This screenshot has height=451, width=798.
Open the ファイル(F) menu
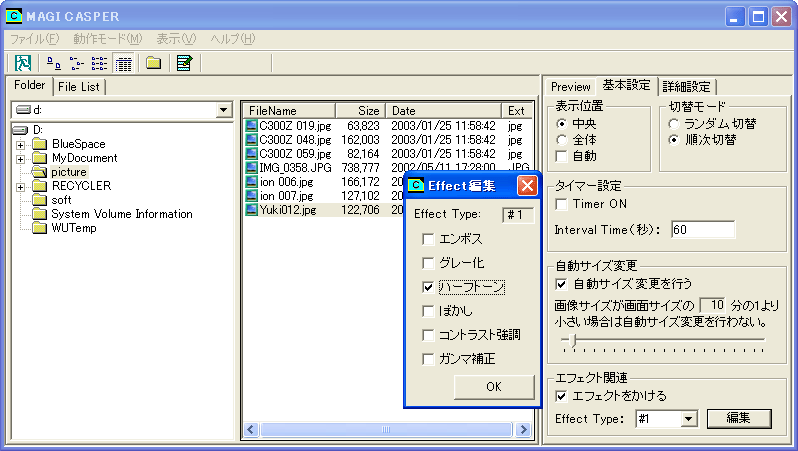(x=35, y=39)
